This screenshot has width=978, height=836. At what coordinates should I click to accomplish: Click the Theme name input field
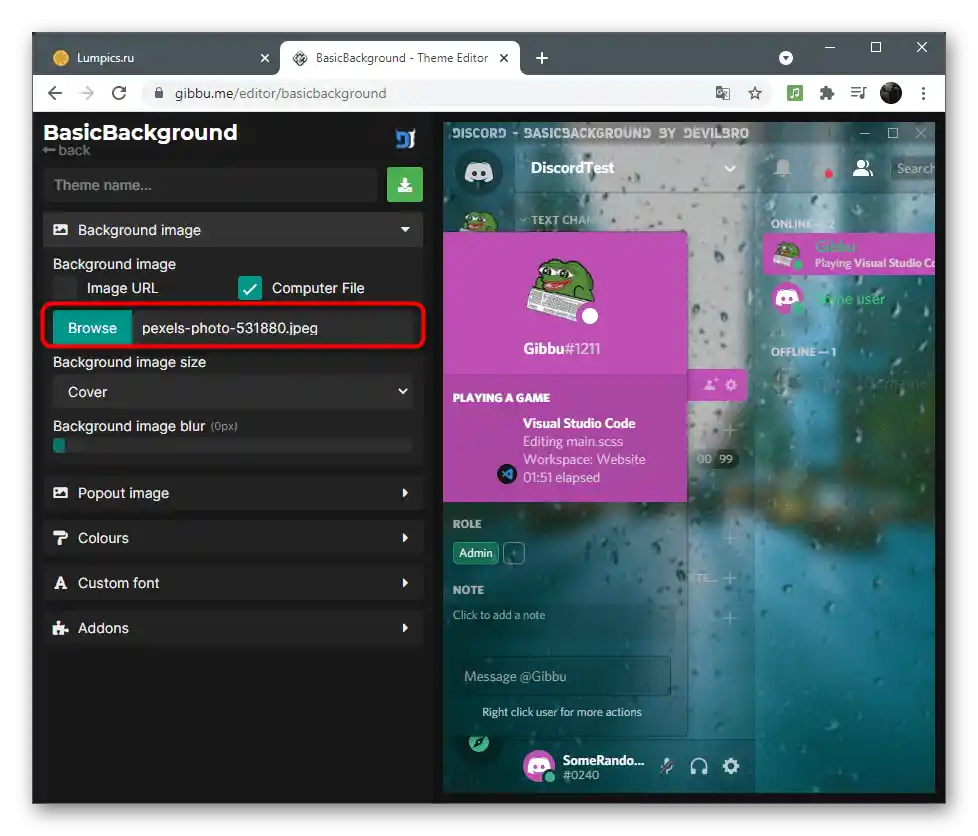tap(211, 185)
